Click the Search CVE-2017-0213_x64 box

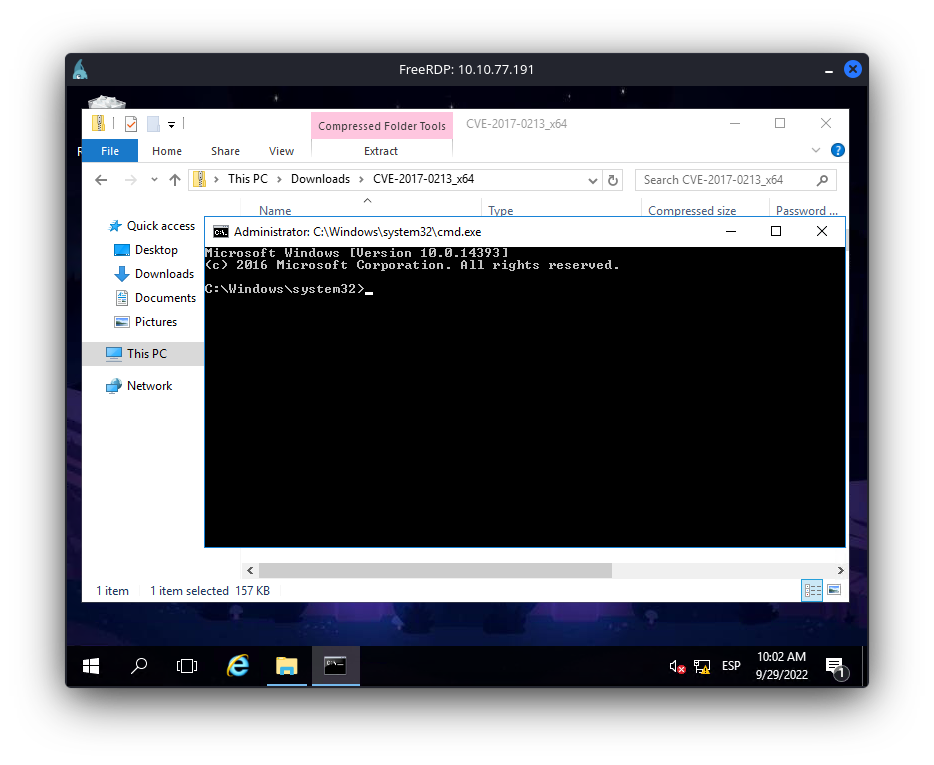point(725,180)
